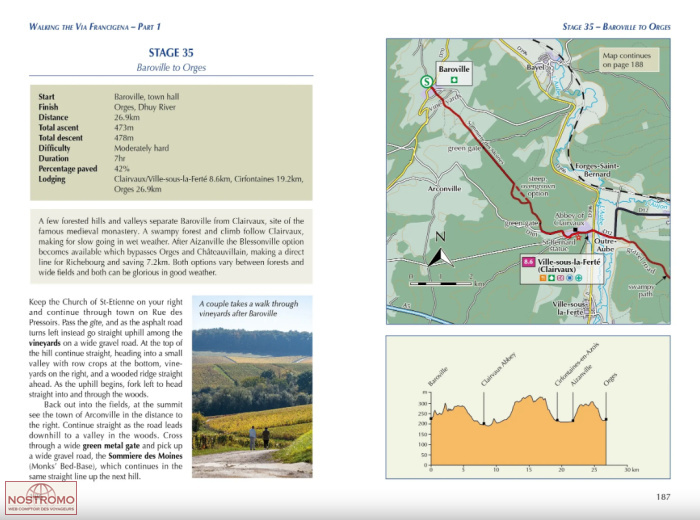Click the 'Cirfontaines-en-Azois' label on the elevation profile
700x520 pixels.
(576, 364)
